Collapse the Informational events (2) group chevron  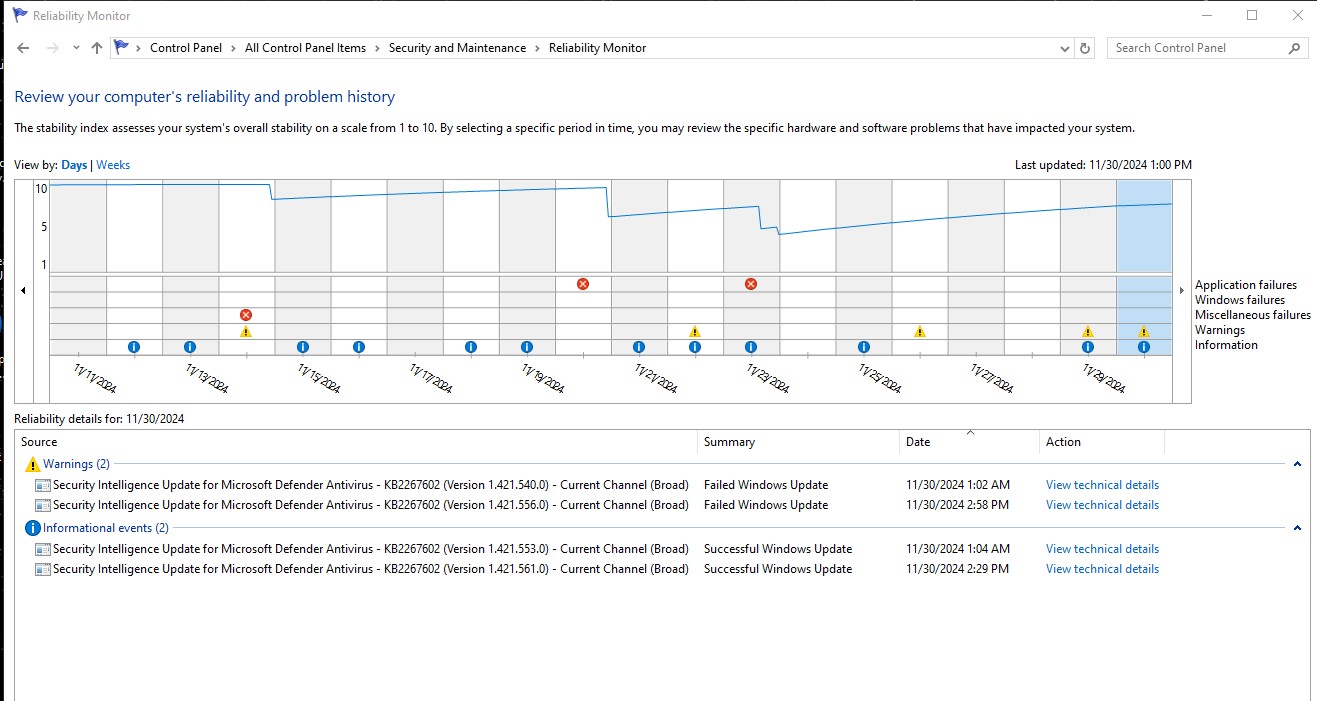(x=1297, y=528)
